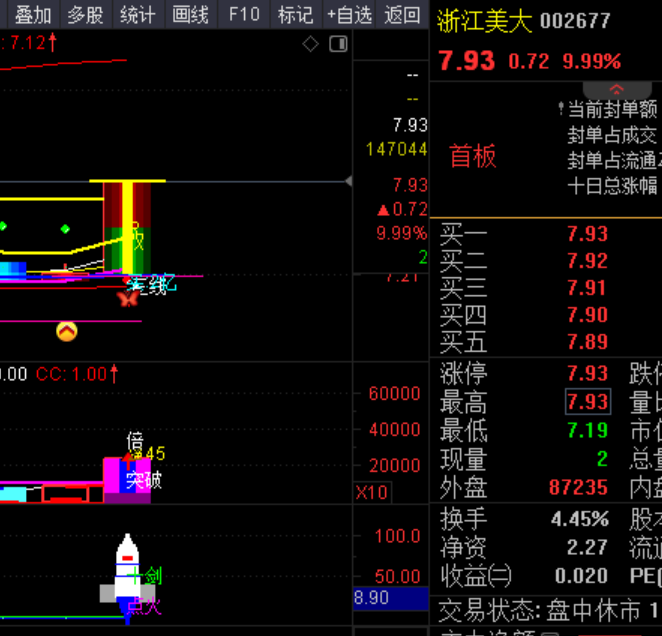Collapse the limit-up info panel chevron

[x=616, y=89]
